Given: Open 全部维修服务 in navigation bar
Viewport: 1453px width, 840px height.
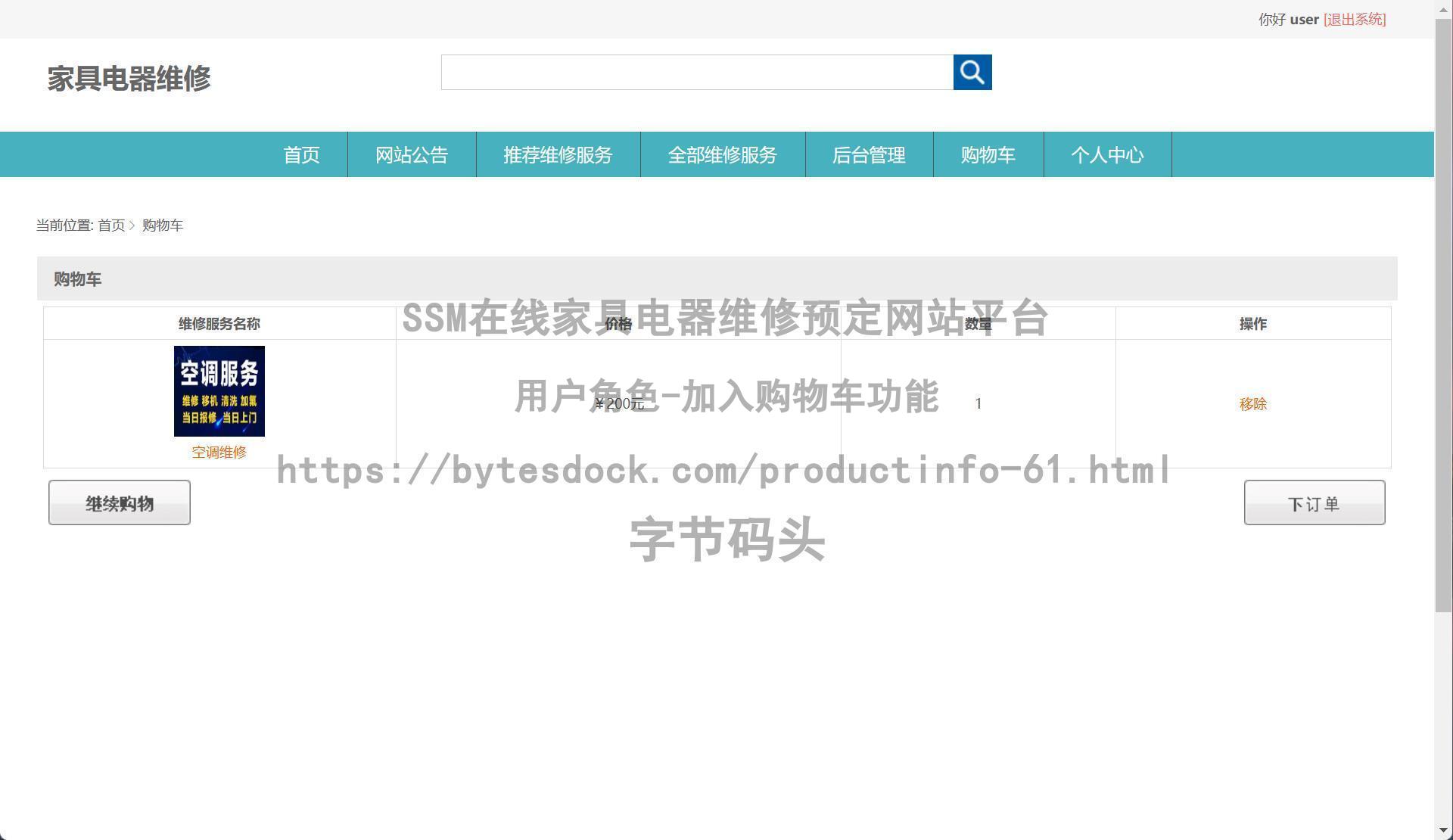Looking at the screenshot, I should (x=722, y=154).
